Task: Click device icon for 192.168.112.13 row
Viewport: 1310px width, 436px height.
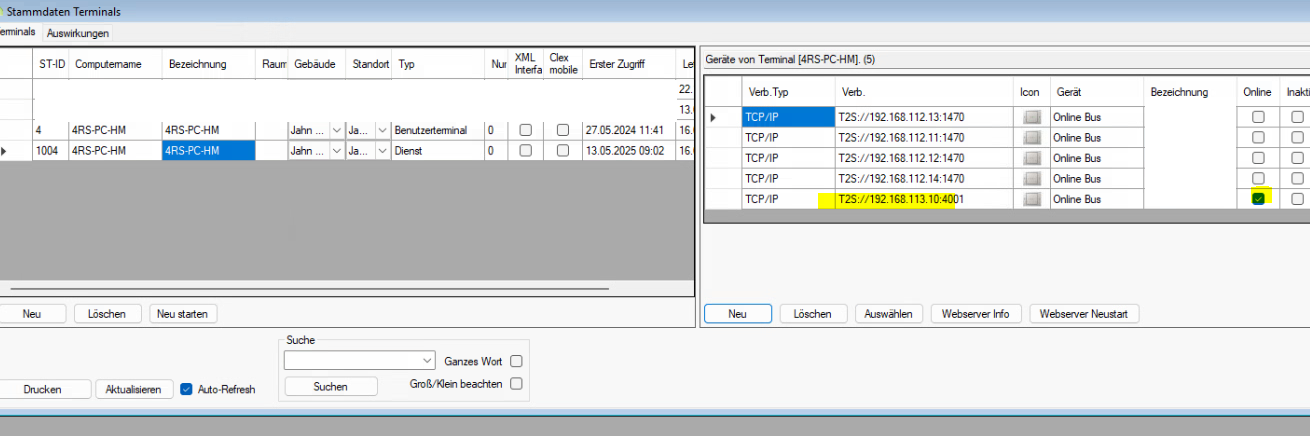Action: 1031,117
